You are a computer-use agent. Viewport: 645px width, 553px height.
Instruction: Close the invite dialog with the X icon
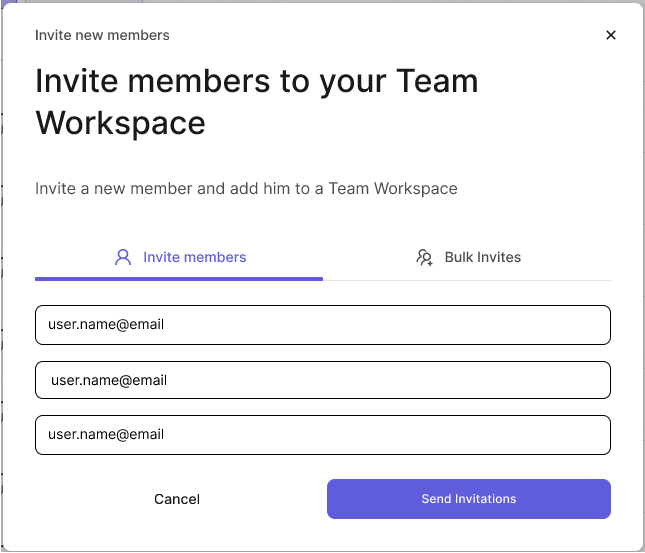[611, 35]
